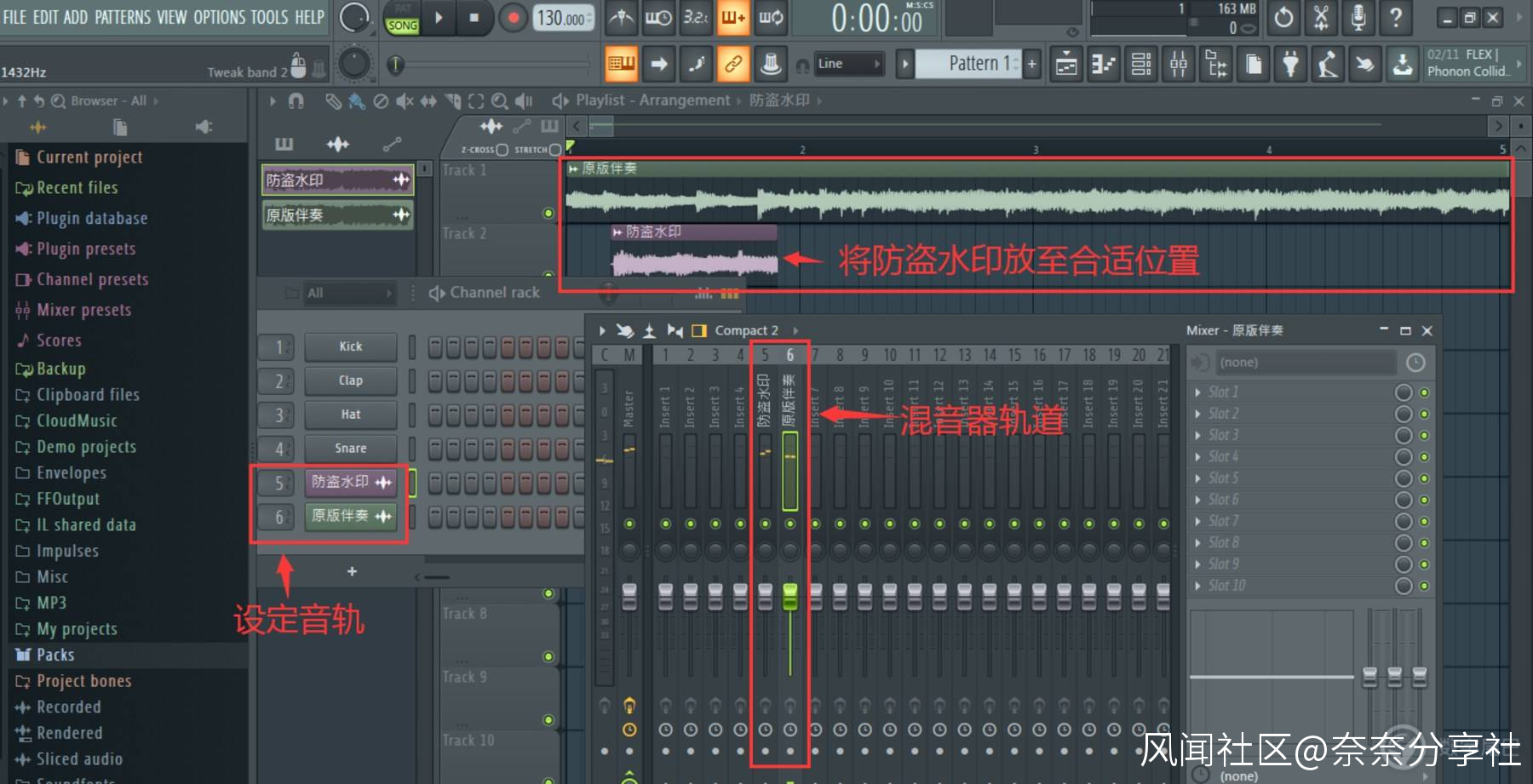Select the mute tool in Playlist
The height and width of the screenshot is (784, 1533).
tap(405, 101)
